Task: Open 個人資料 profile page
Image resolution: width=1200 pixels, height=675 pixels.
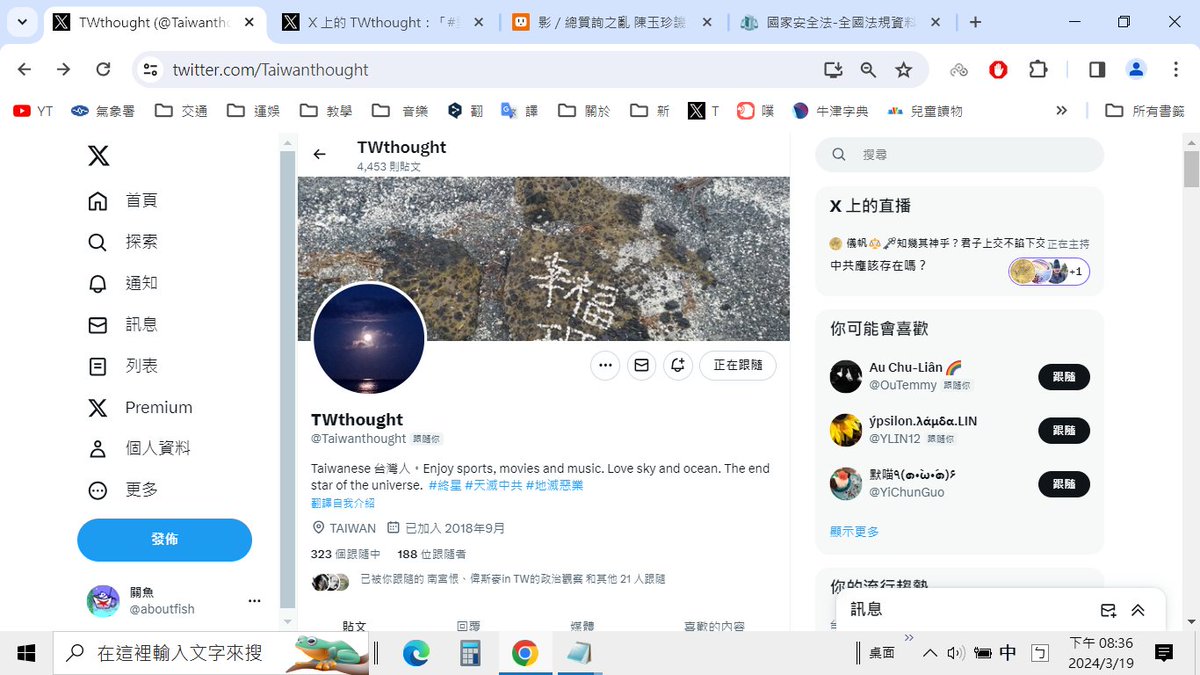Action: pyautogui.click(x=139, y=448)
